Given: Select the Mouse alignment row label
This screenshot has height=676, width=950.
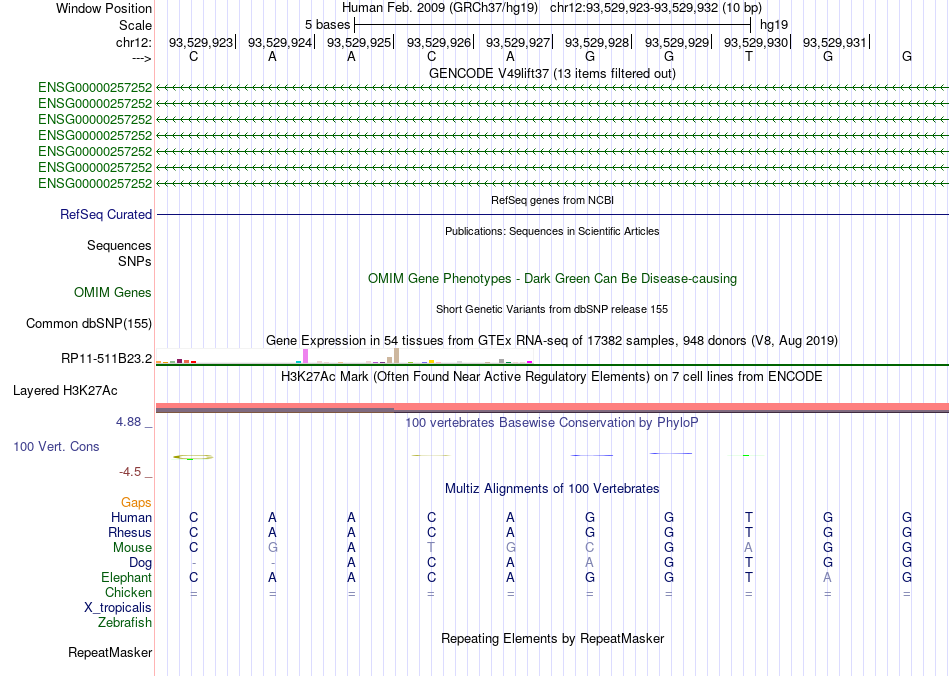Looking at the screenshot, I should point(132,548).
